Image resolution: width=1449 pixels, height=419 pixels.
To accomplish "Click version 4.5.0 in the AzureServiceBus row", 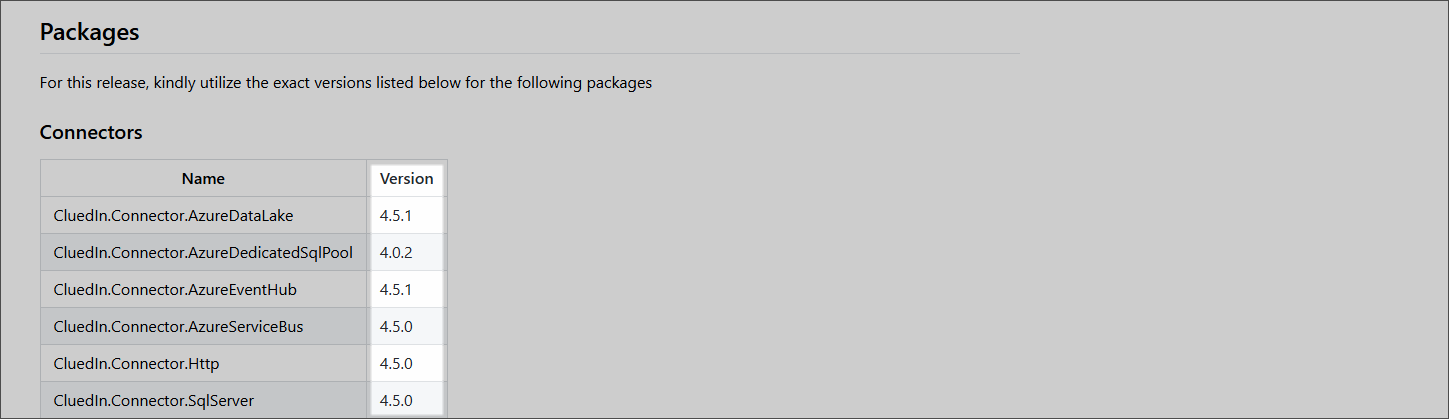I will (x=396, y=326).
